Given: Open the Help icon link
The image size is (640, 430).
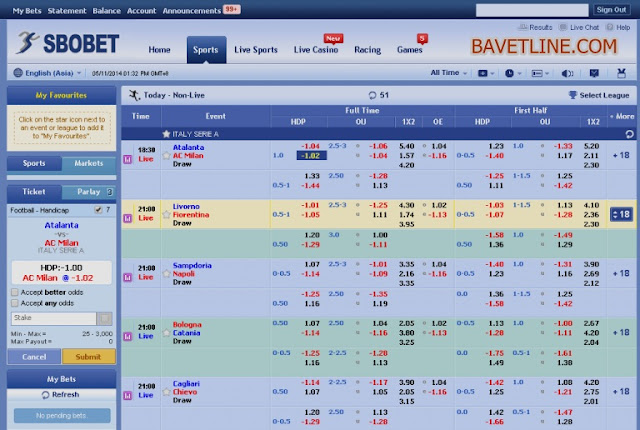Looking at the screenshot, I should [610, 27].
